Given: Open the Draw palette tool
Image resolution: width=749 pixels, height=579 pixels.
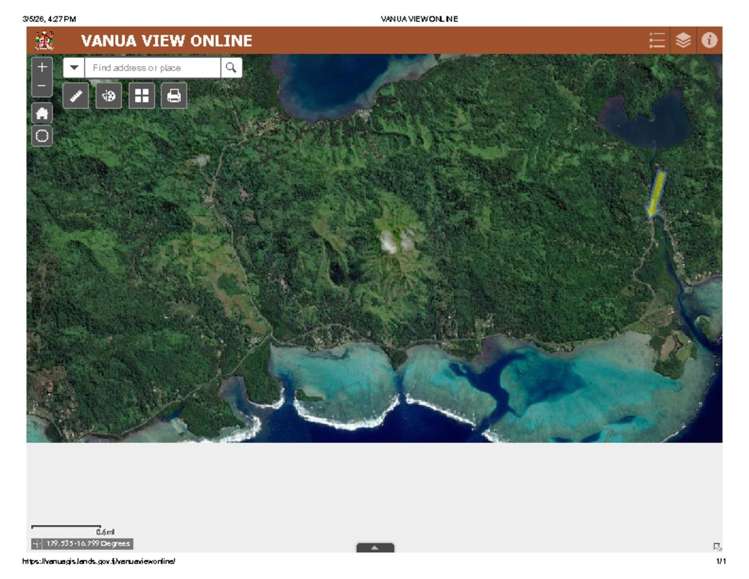Looking at the screenshot, I should (x=108, y=96).
